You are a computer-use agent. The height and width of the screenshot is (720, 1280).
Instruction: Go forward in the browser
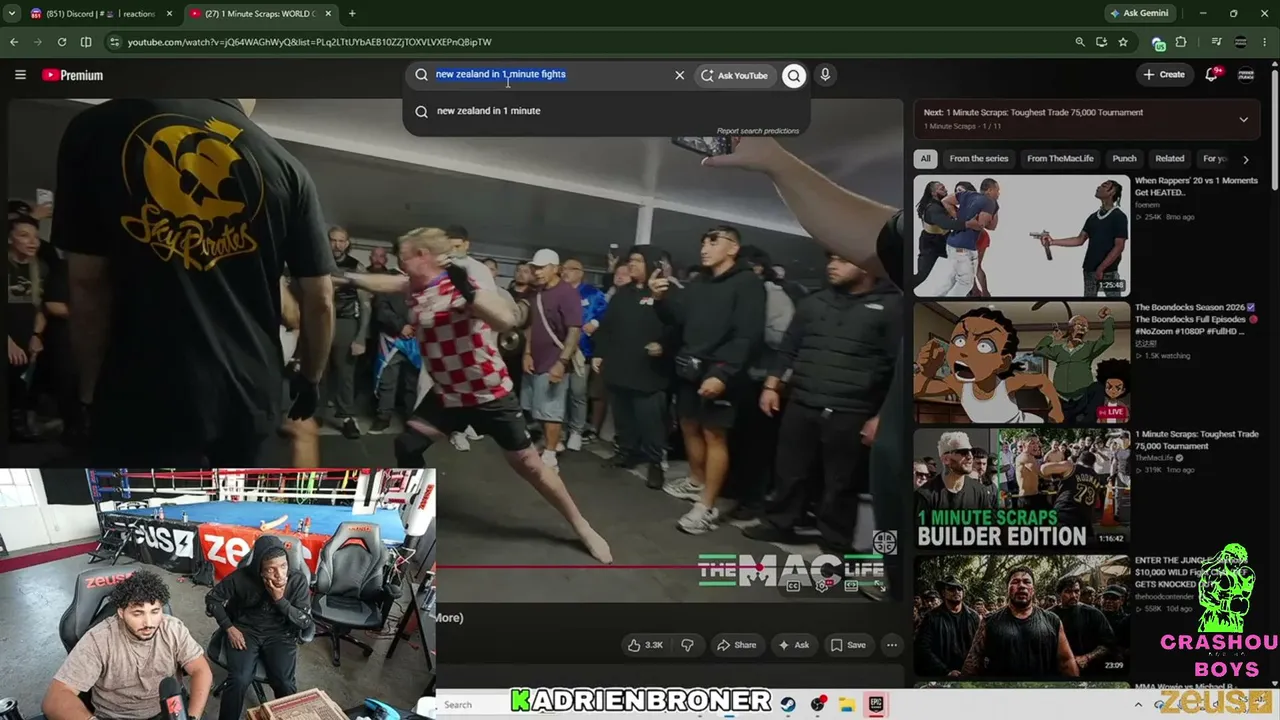pos(38,42)
